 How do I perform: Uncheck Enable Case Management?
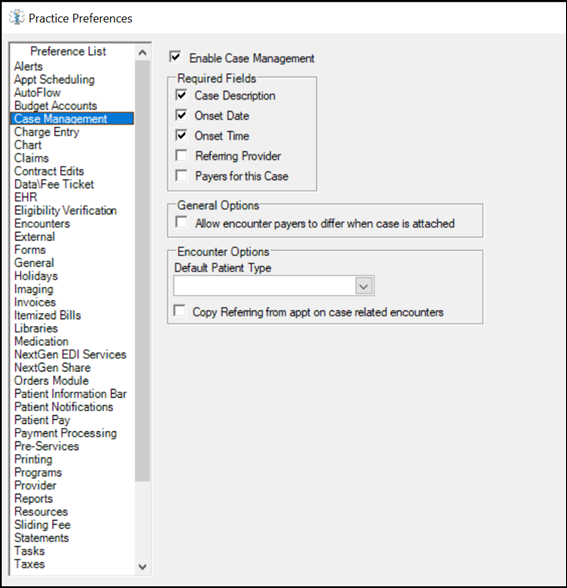tap(176, 57)
